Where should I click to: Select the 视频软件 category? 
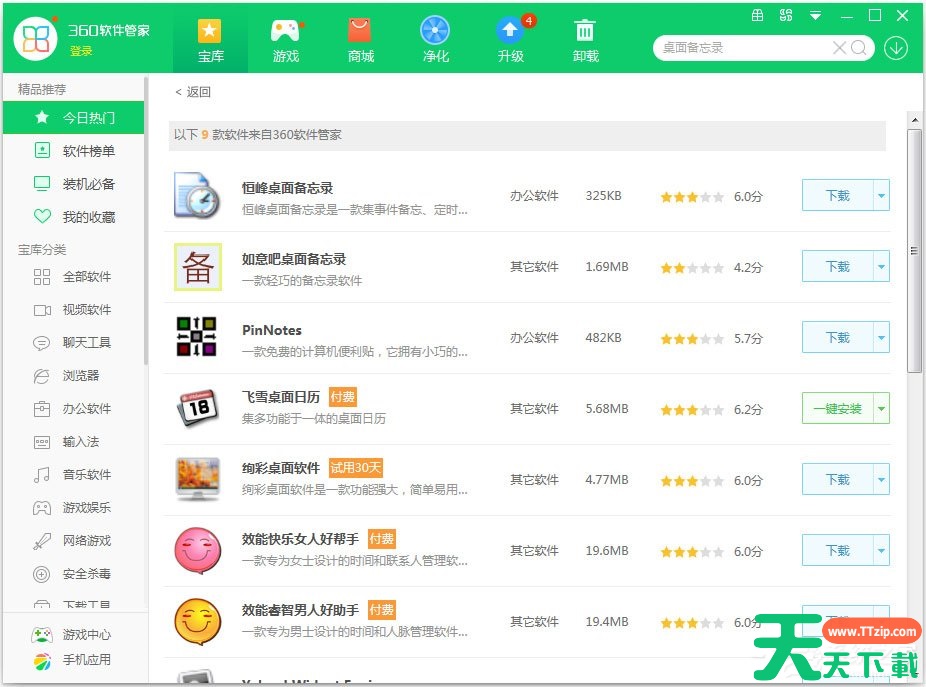click(73, 310)
